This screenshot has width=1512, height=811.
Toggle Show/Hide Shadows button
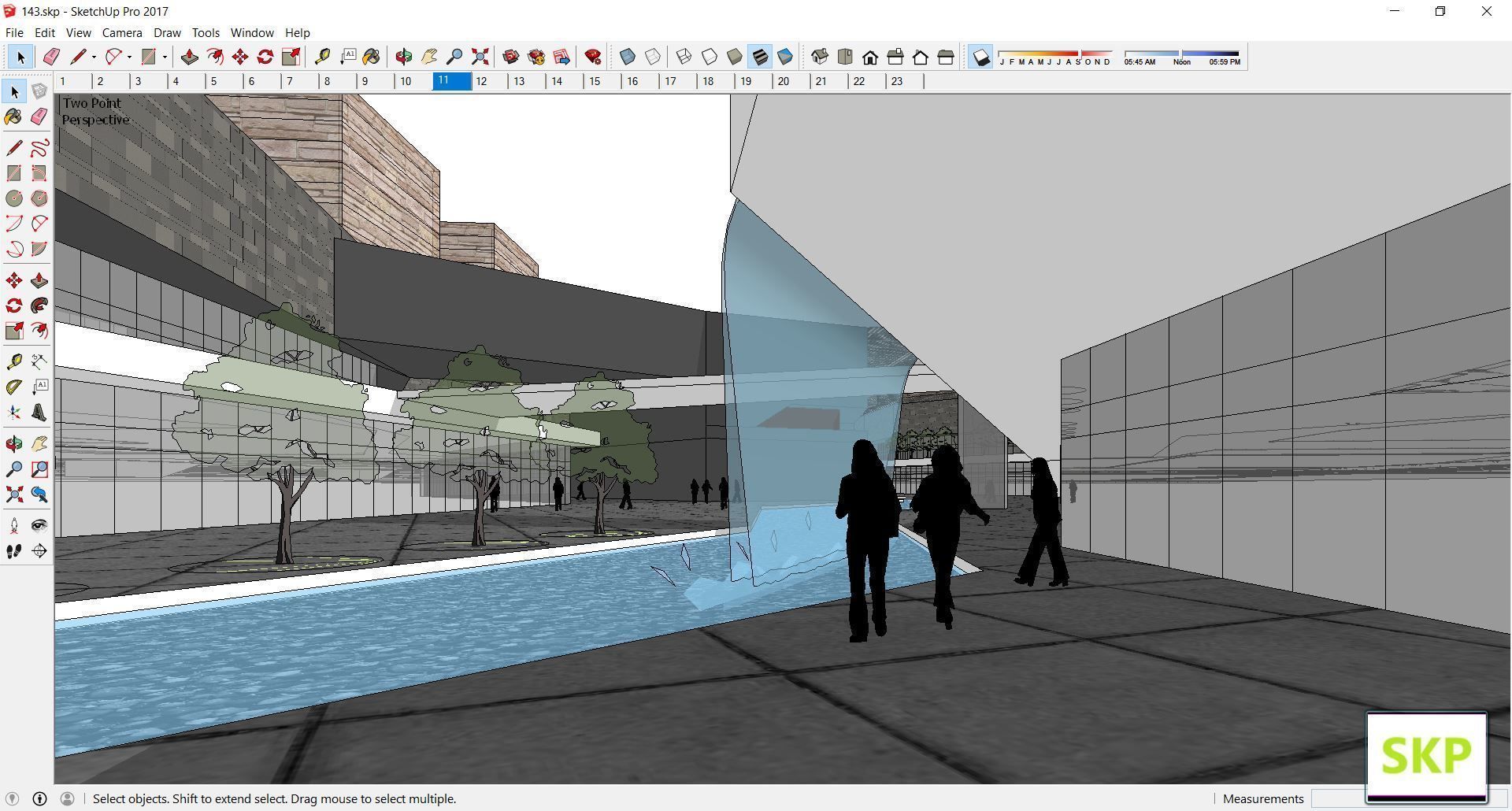[x=980, y=57]
